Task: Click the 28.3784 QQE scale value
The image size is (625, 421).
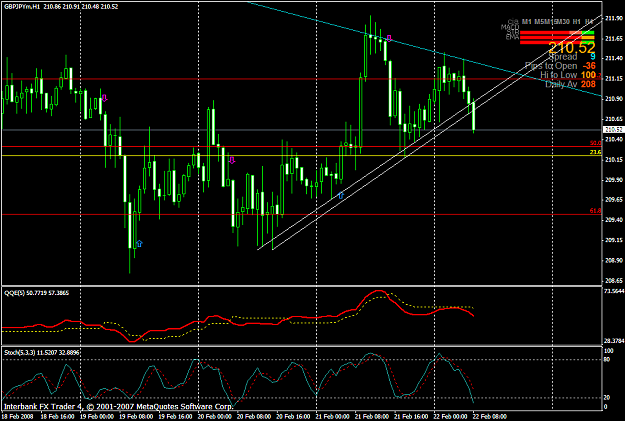Action: click(x=614, y=341)
